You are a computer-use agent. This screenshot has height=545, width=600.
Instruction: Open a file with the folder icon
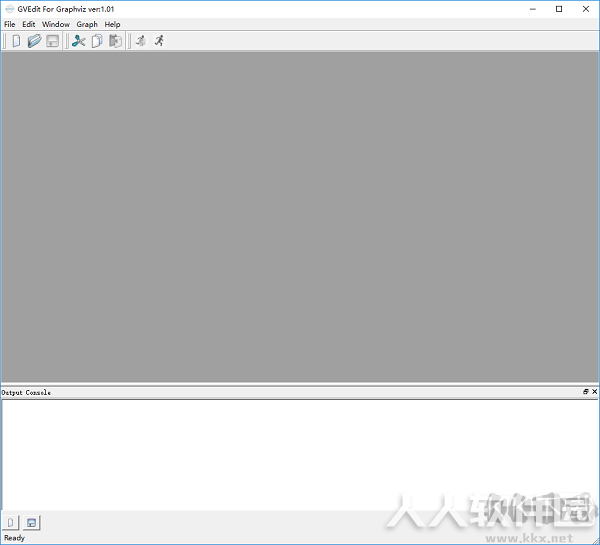pos(34,41)
